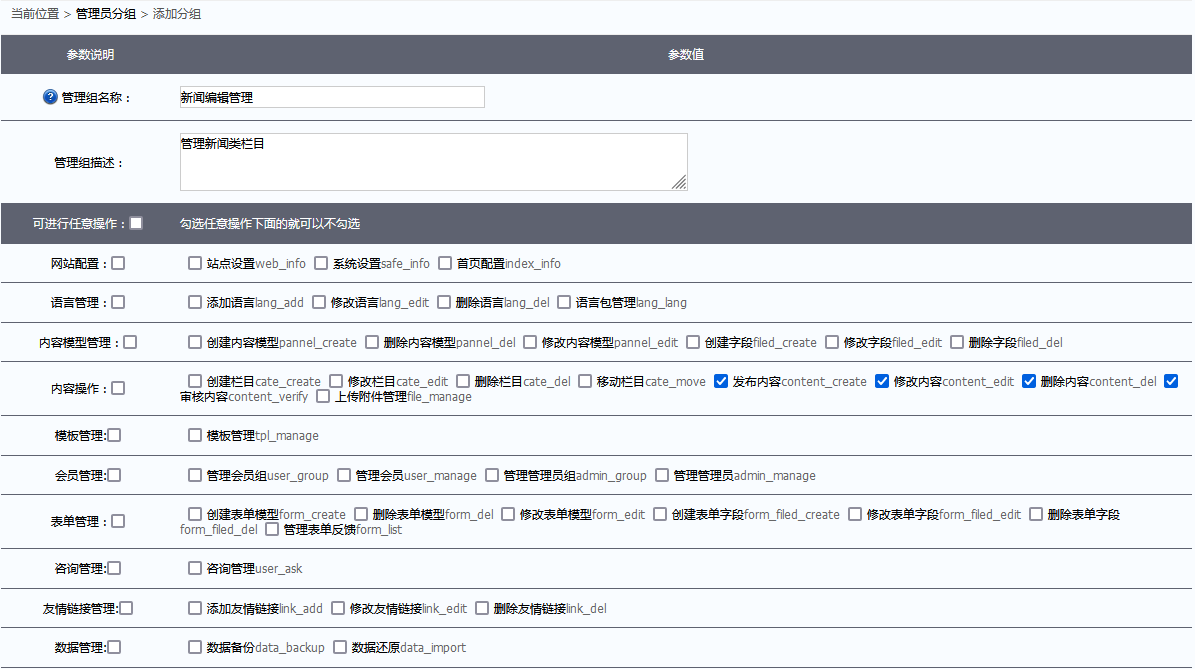This screenshot has width=1195, height=669.
Task: Tick the 站点设置 web_info checkbox
Action: [x=195, y=263]
